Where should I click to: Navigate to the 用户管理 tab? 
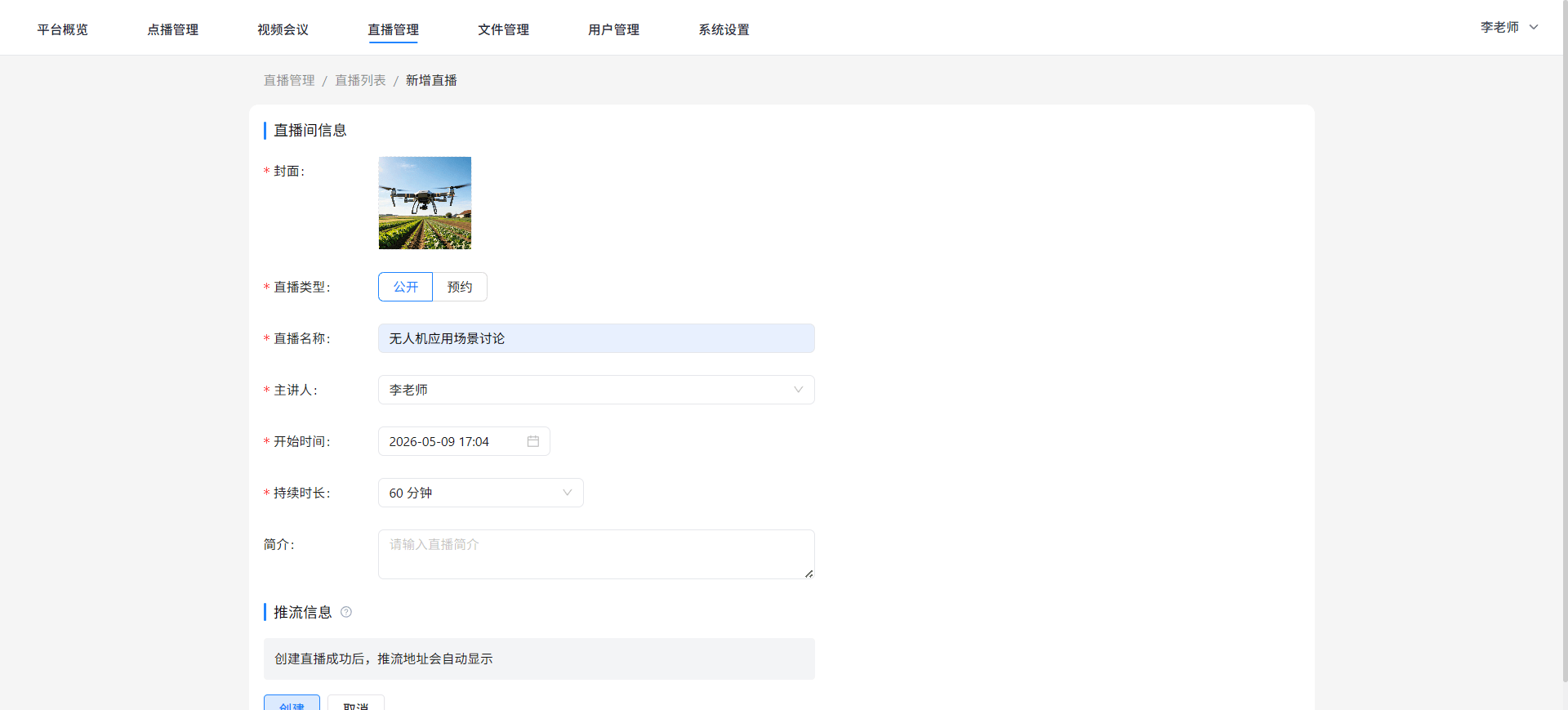point(614,29)
